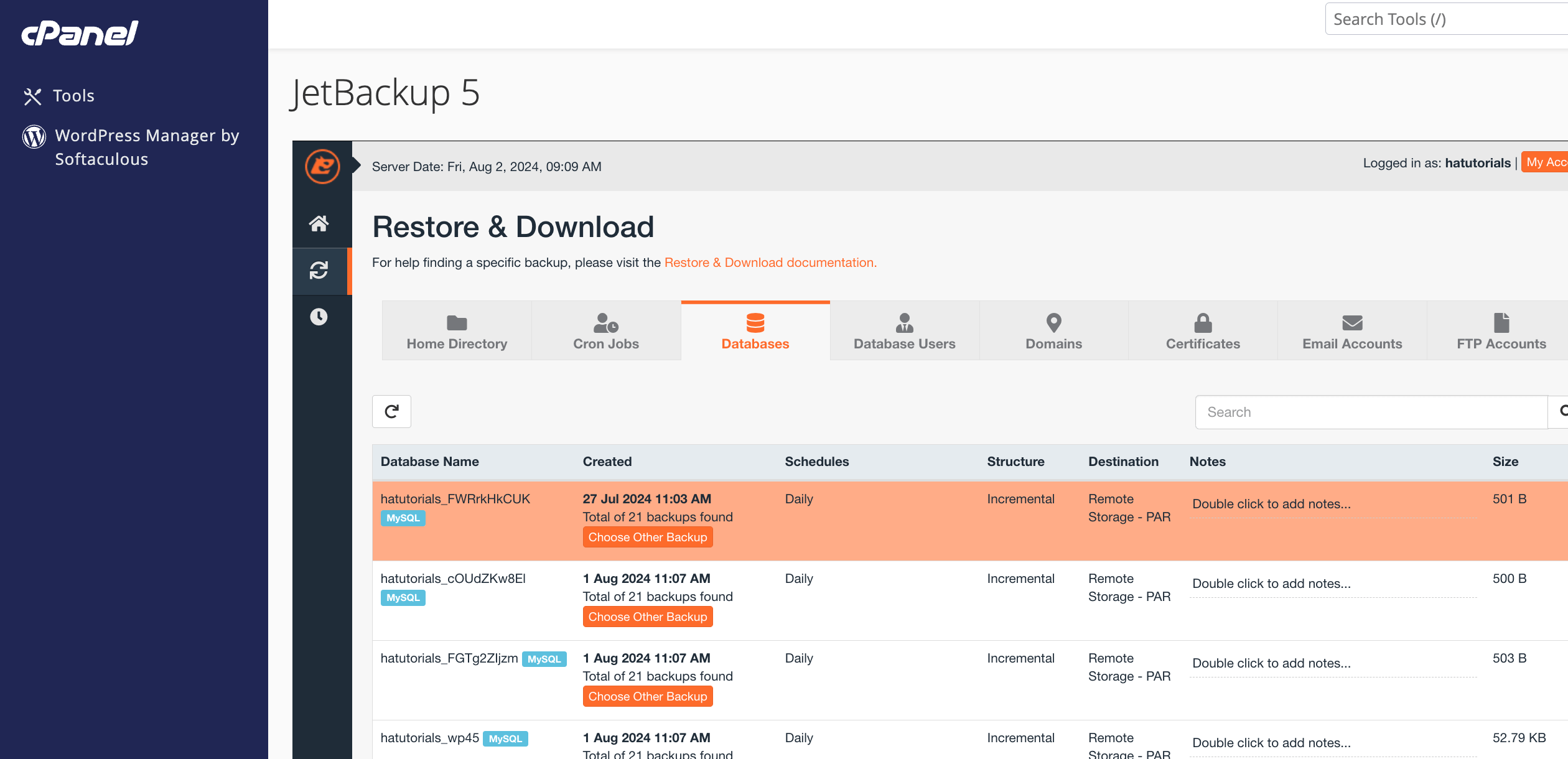This screenshot has width=1568, height=759.
Task: Open Tools from the cPanel sidebar
Action: [59, 96]
